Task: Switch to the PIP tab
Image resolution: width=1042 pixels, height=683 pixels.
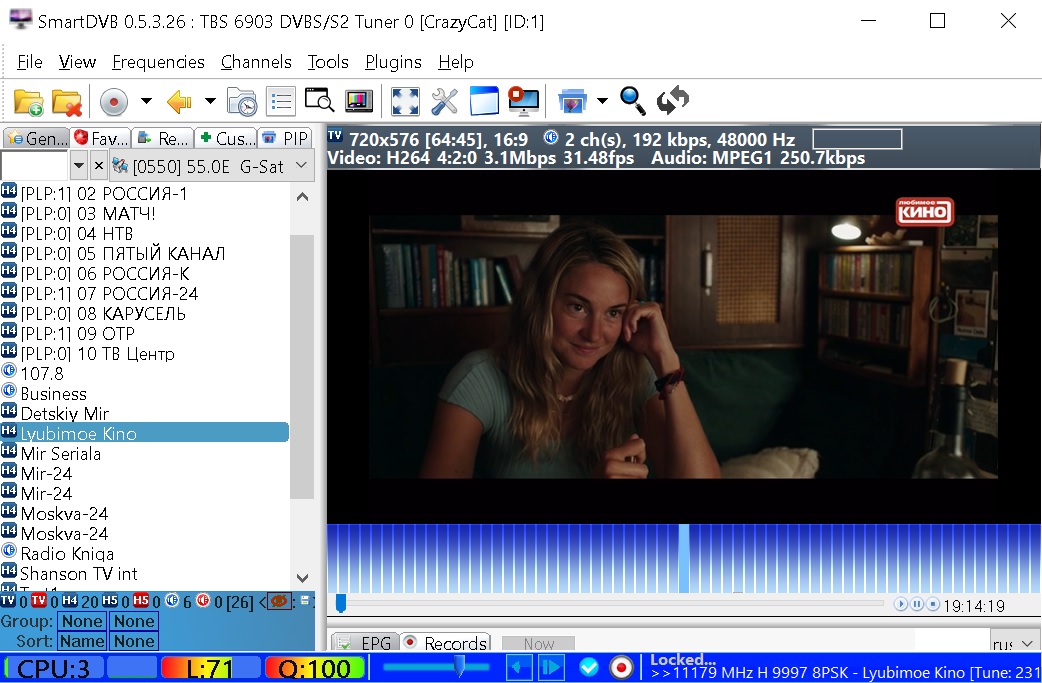Action: click(x=285, y=138)
